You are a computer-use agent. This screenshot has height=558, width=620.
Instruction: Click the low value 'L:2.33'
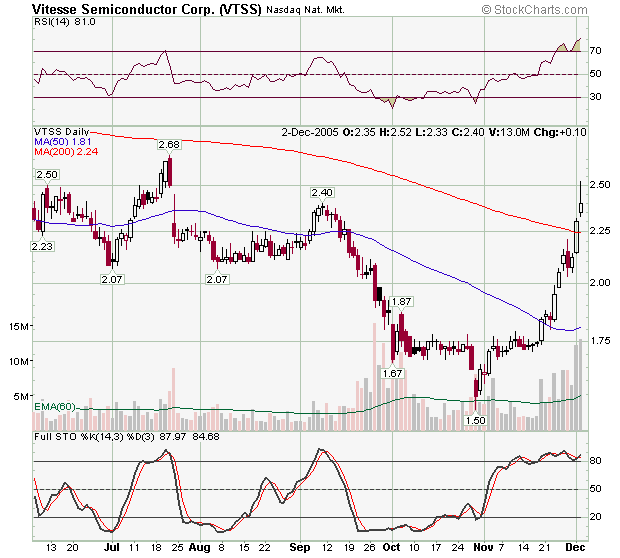(431, 132)
